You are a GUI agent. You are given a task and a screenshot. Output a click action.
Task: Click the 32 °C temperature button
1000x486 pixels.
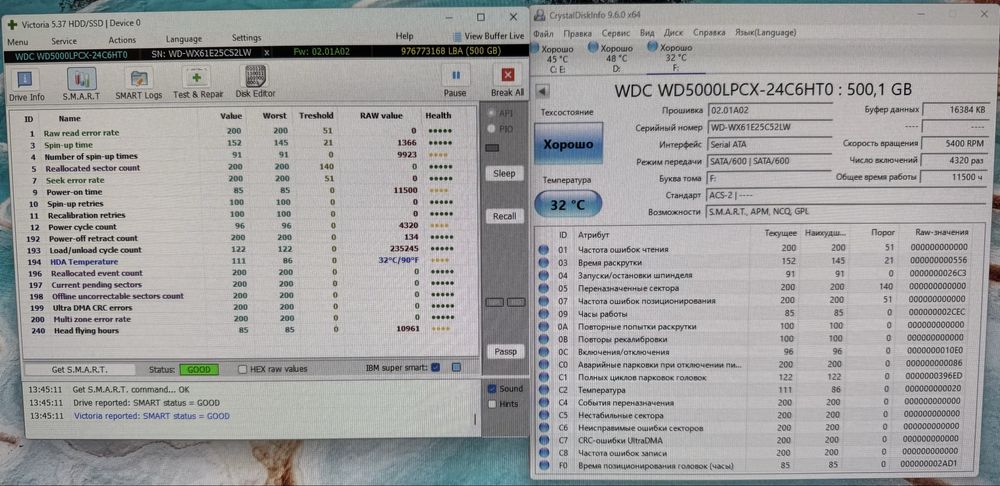point(568,205)
